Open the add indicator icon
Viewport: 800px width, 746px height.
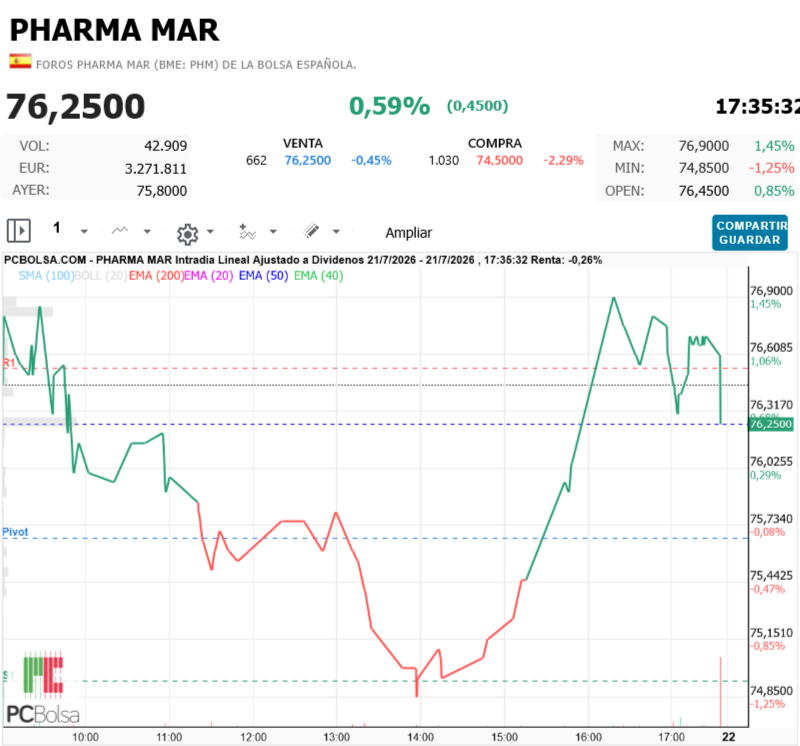(x=247, y=231)
